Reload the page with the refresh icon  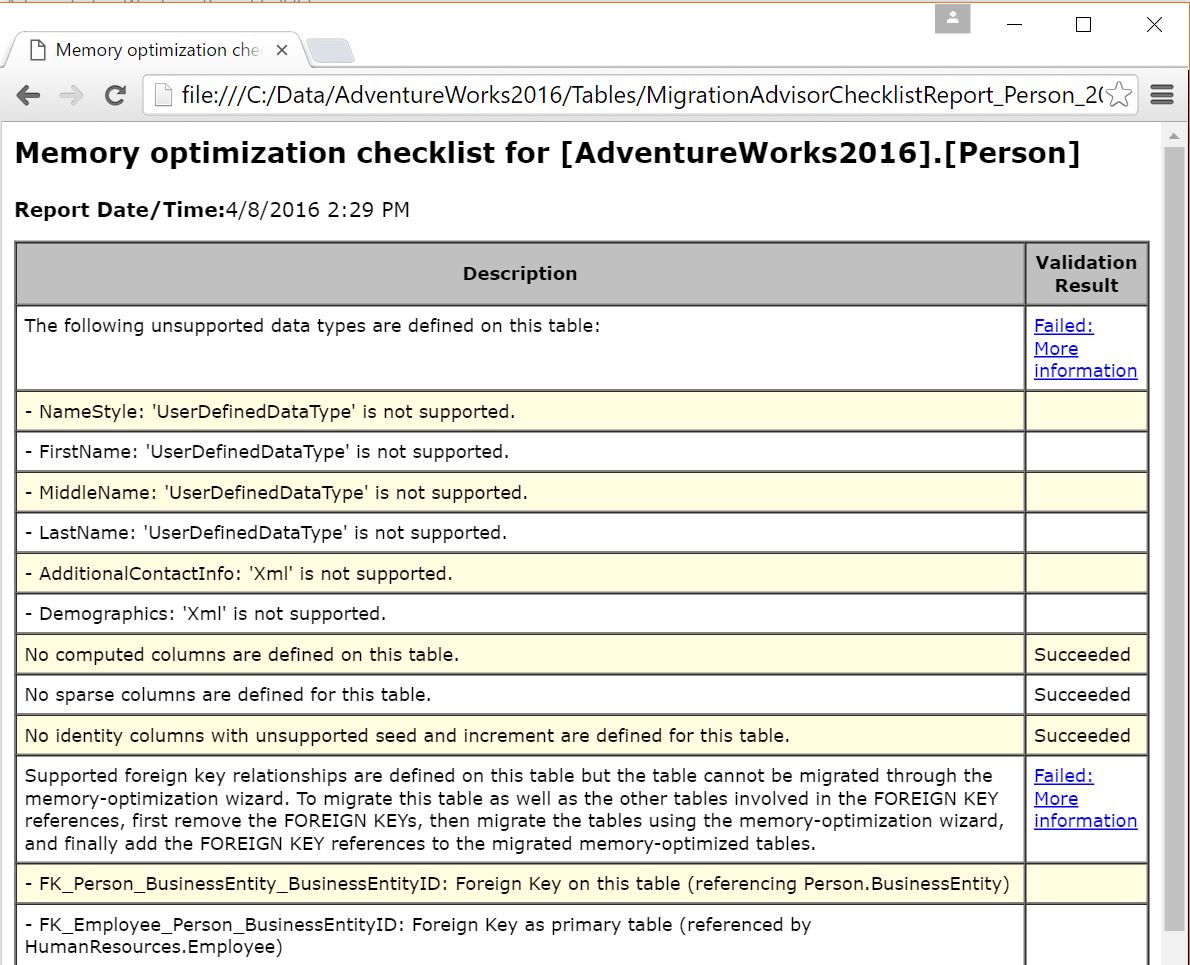[x=115, y=96]
